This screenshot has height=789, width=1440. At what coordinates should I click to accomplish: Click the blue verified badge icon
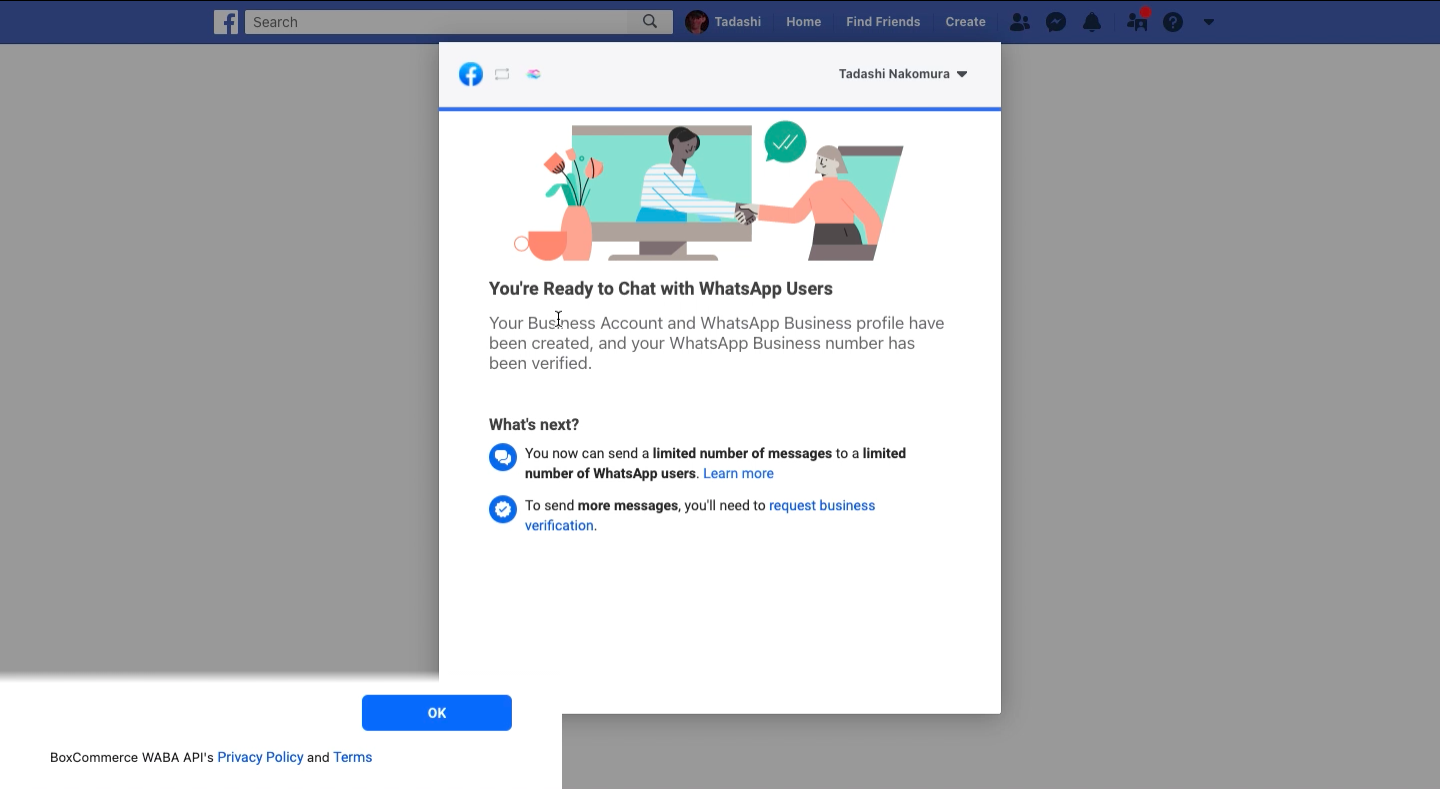coord(503,509)
